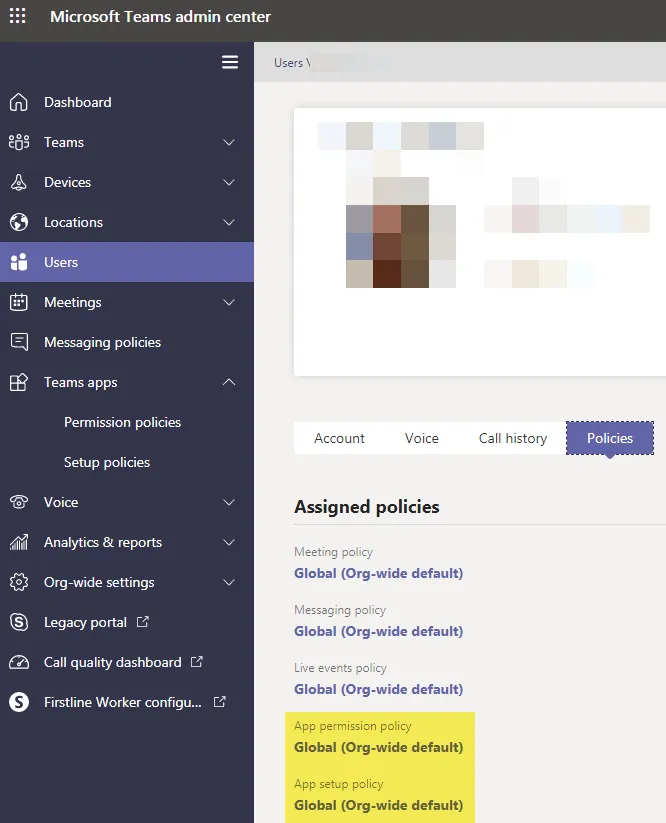
Task: Open Setup policies under Teams apps
Action: tap(107, 462)
